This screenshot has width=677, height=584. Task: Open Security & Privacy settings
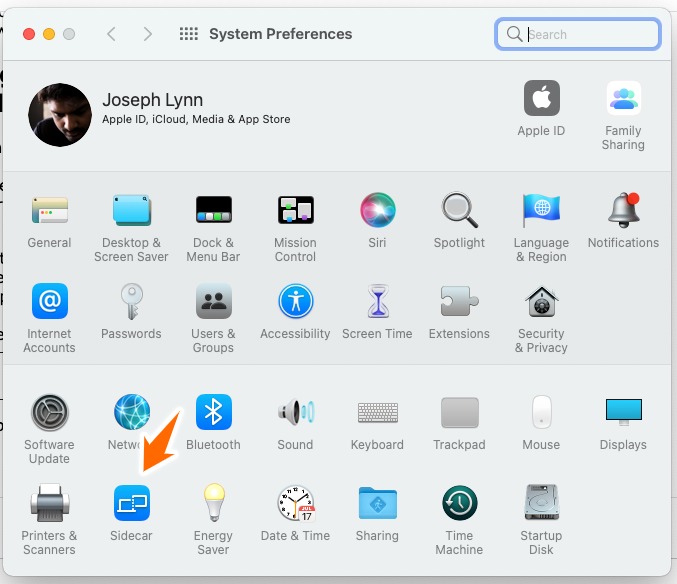[541, 301]
